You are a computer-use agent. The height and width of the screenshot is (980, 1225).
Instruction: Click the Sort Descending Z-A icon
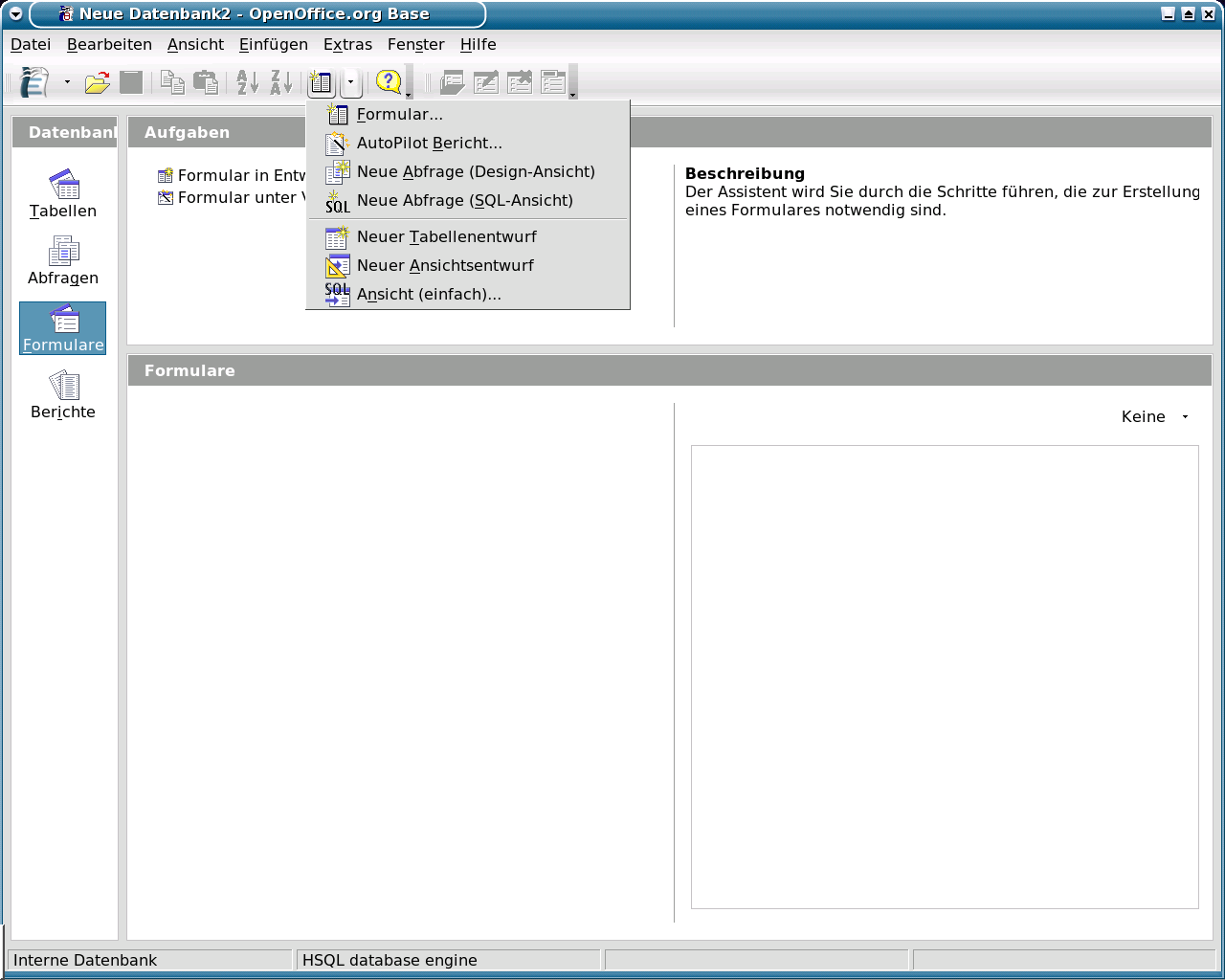(281, 82)
